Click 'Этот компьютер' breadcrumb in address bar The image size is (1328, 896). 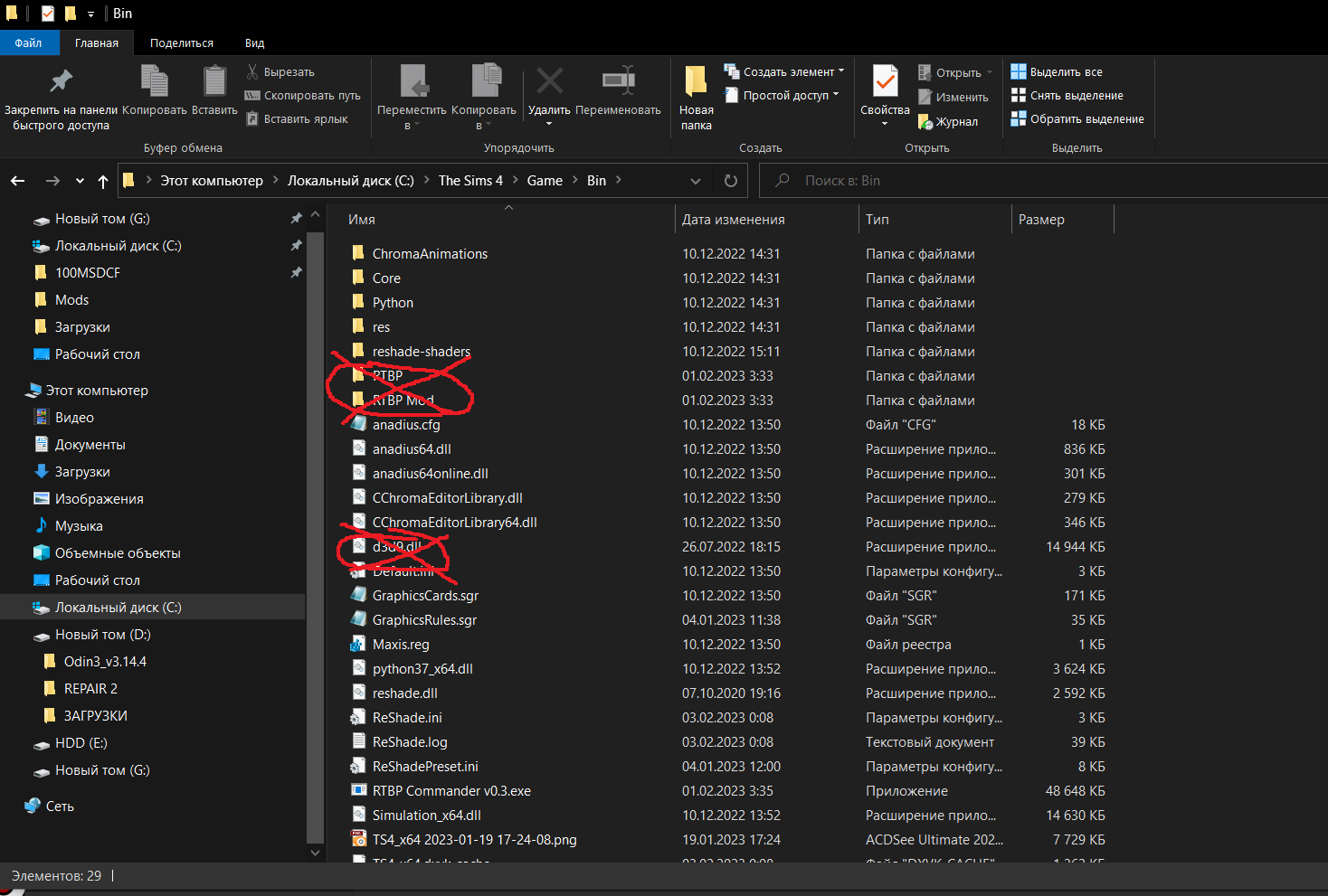212,181
